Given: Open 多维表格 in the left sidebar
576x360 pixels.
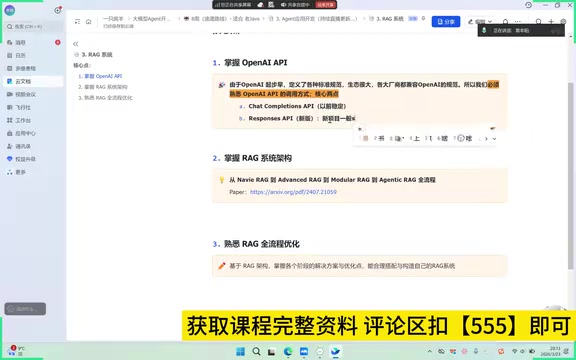Looking at the screenshot, I should tap(33, 68).
